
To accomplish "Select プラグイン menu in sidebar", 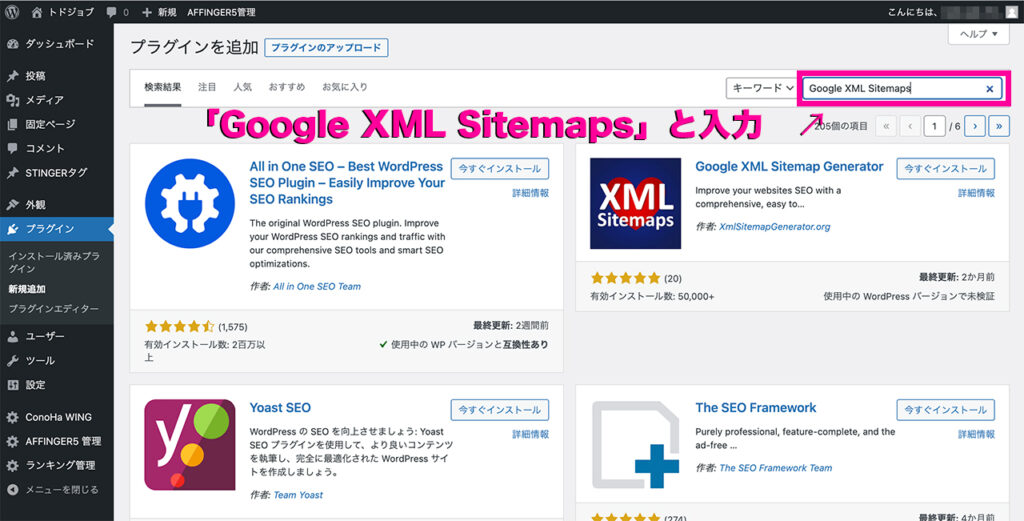I will click(x=57, y=229).
